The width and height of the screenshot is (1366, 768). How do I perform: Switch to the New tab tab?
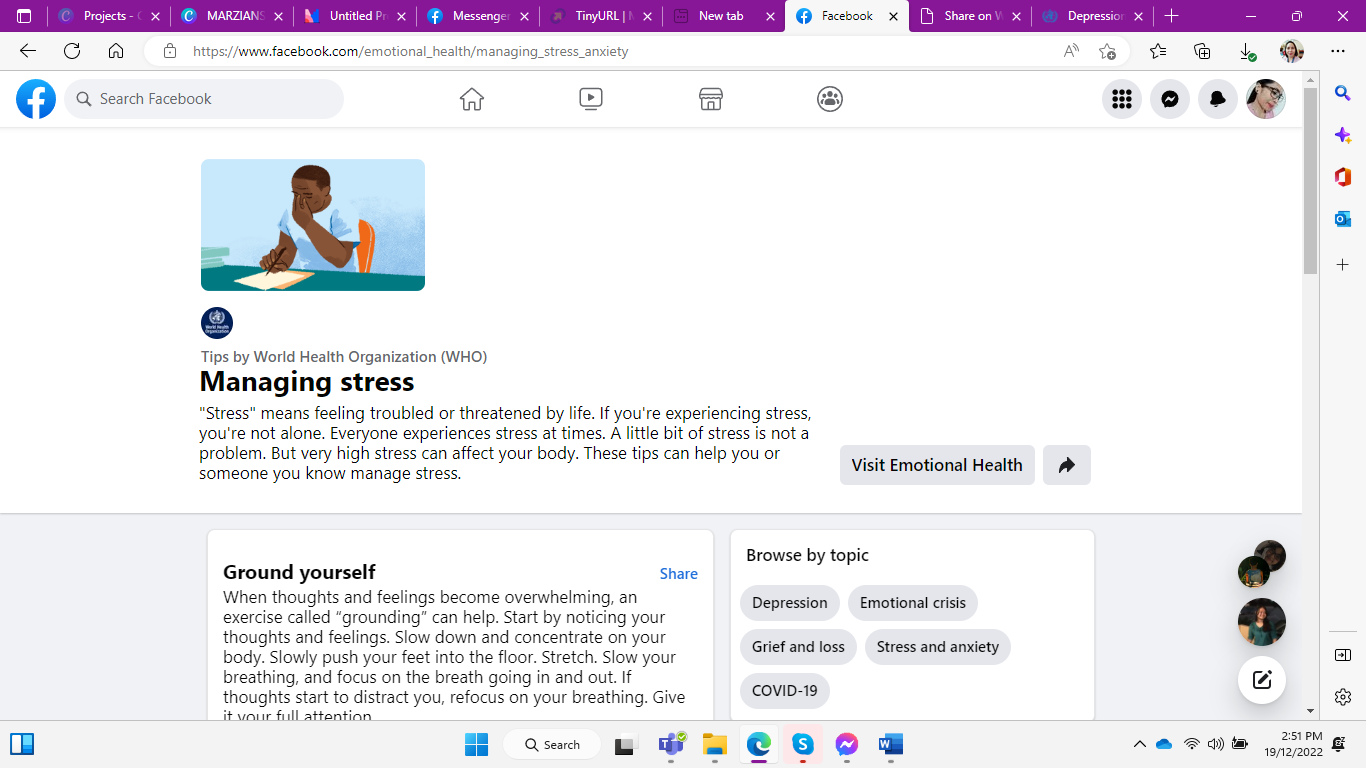coord(724,16)
